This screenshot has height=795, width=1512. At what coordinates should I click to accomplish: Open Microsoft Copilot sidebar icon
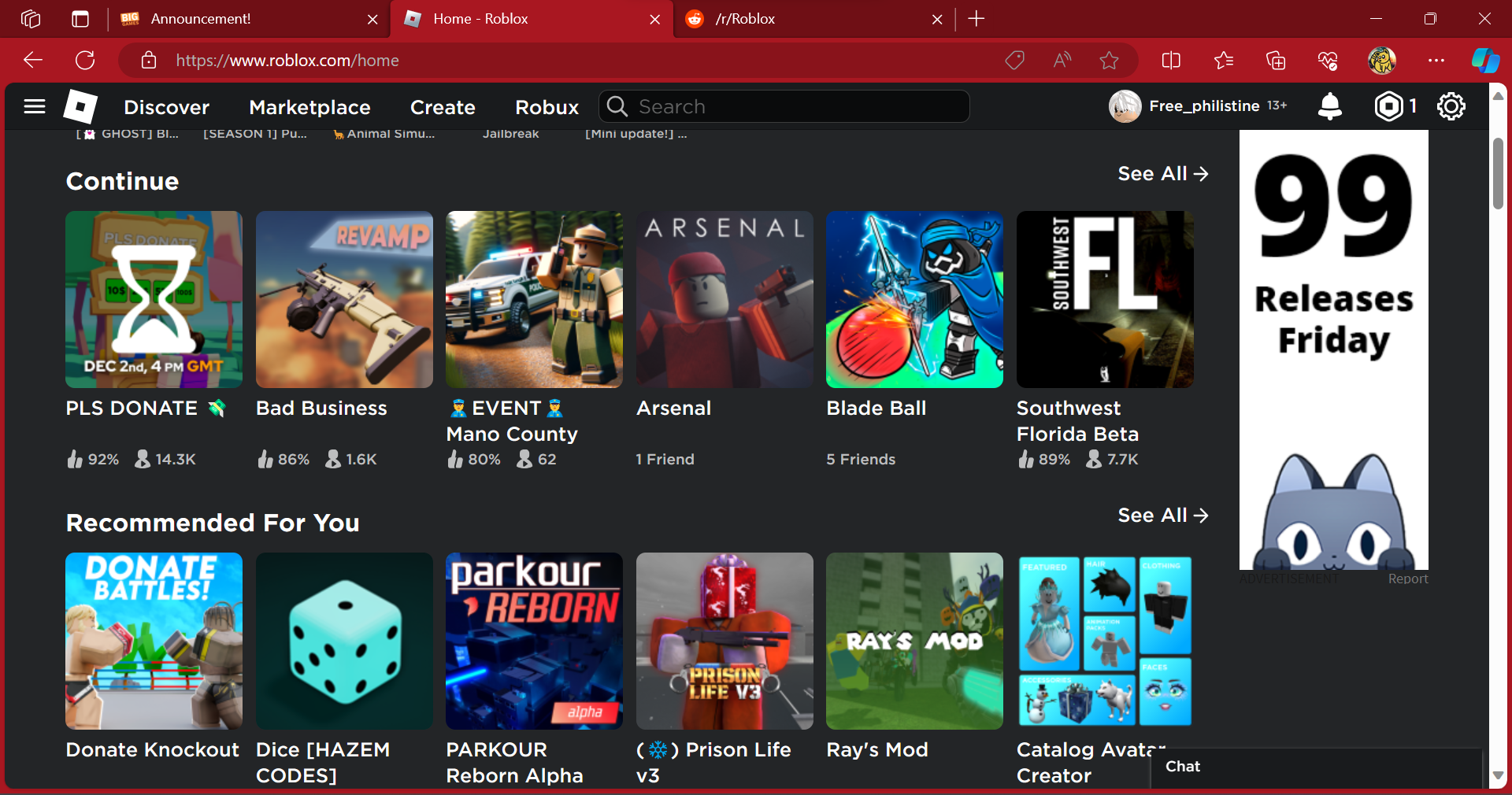point(1484,61)
